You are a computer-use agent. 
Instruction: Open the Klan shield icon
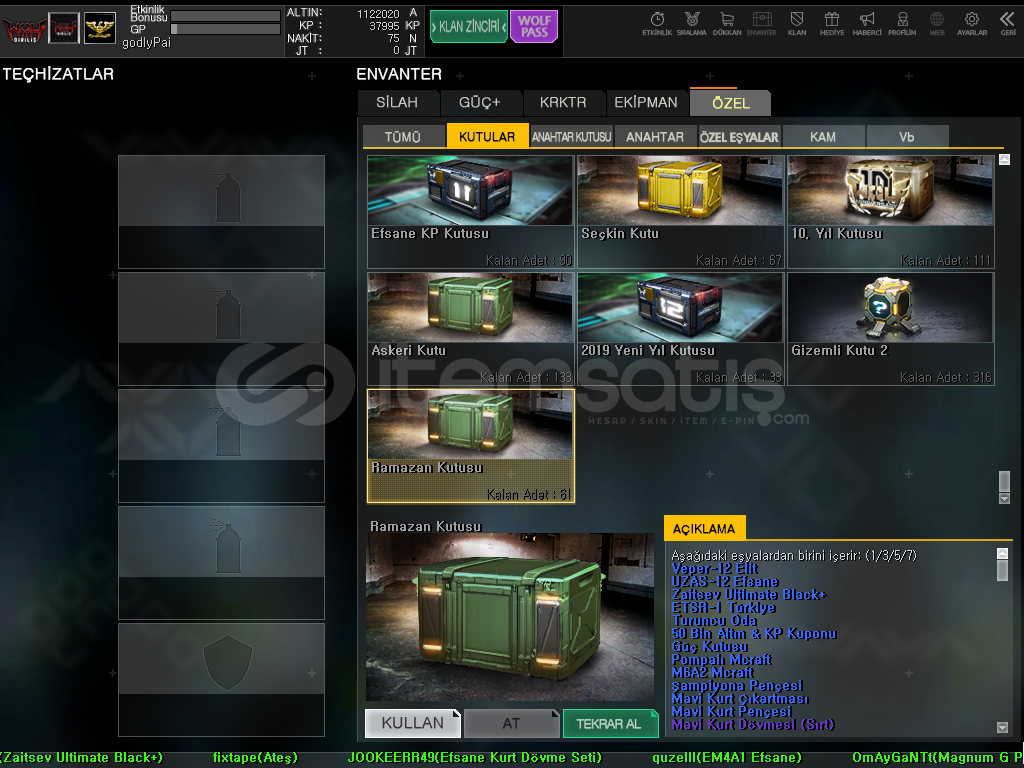coord(797,24)
